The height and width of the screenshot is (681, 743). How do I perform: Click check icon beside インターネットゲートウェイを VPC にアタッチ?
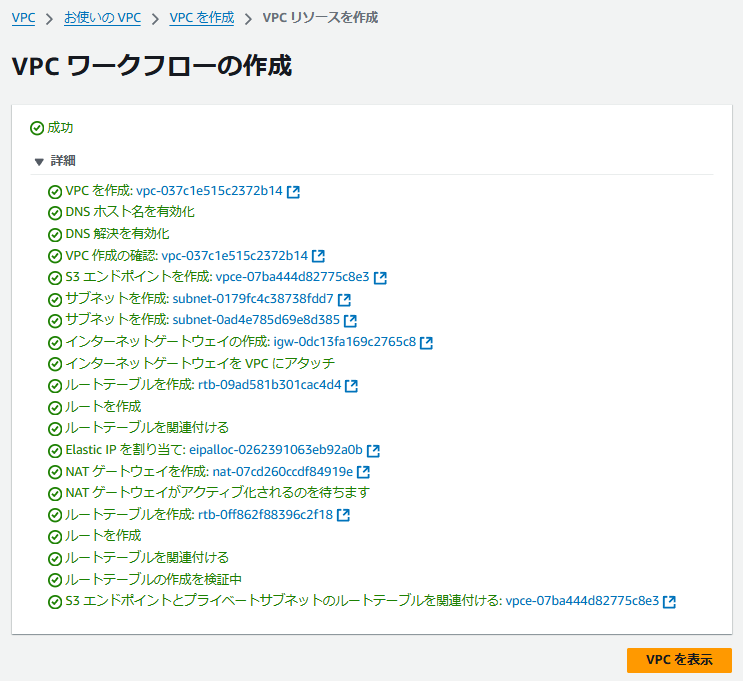55,364
